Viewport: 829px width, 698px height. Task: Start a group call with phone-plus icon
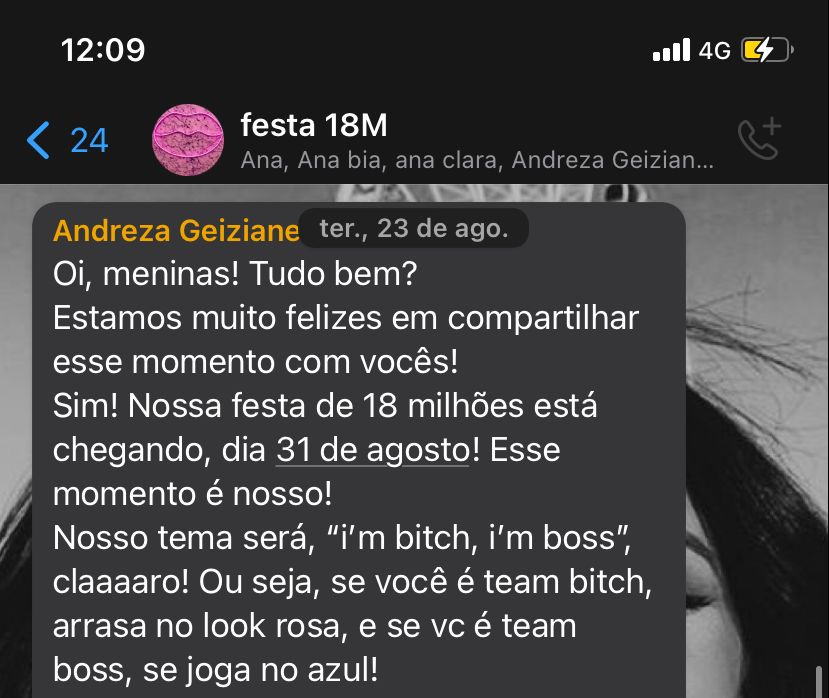tap(760, 139)
